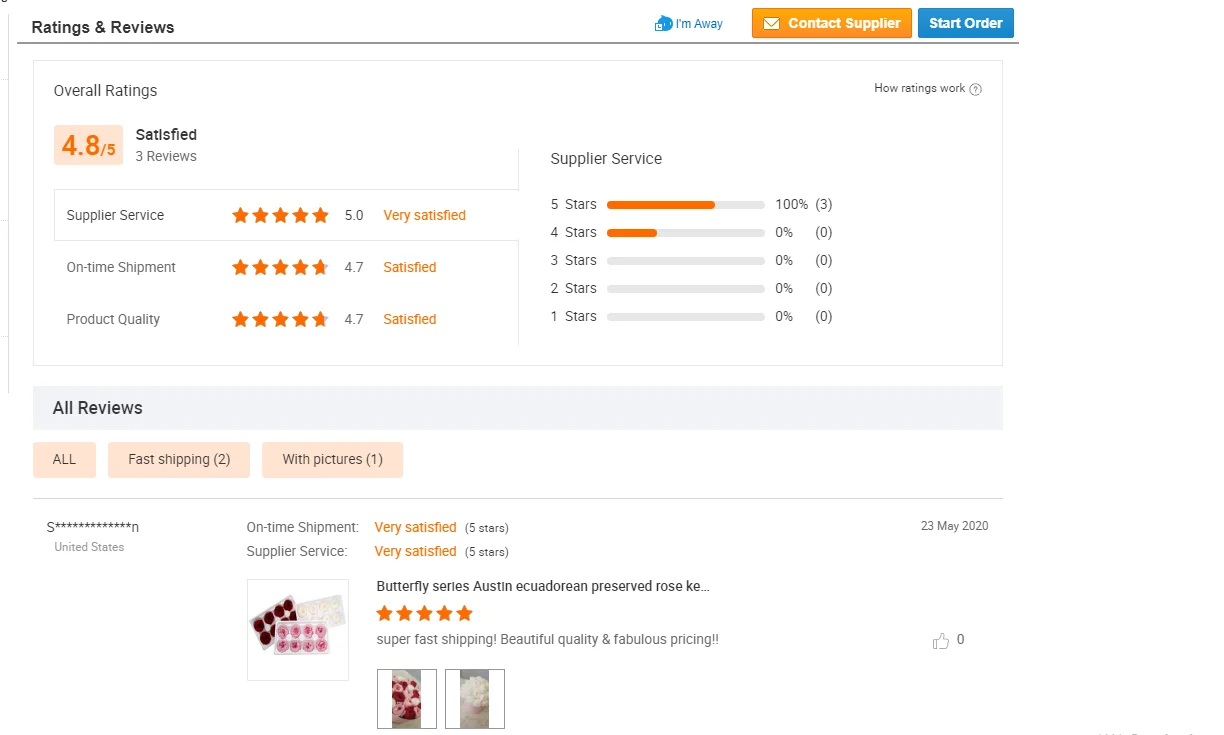Click the Product Quality star rating icons
This screenshot has width=1224, height=735.
280,319
